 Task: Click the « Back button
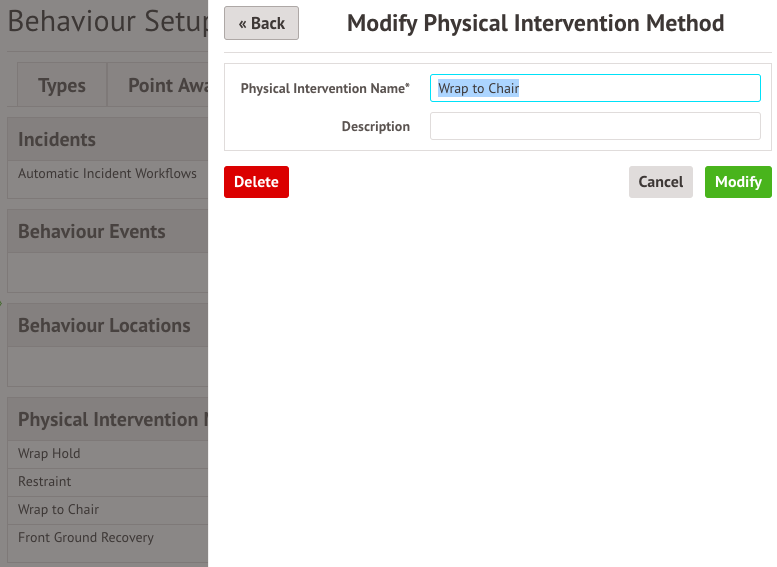click(x=261, y=23)
